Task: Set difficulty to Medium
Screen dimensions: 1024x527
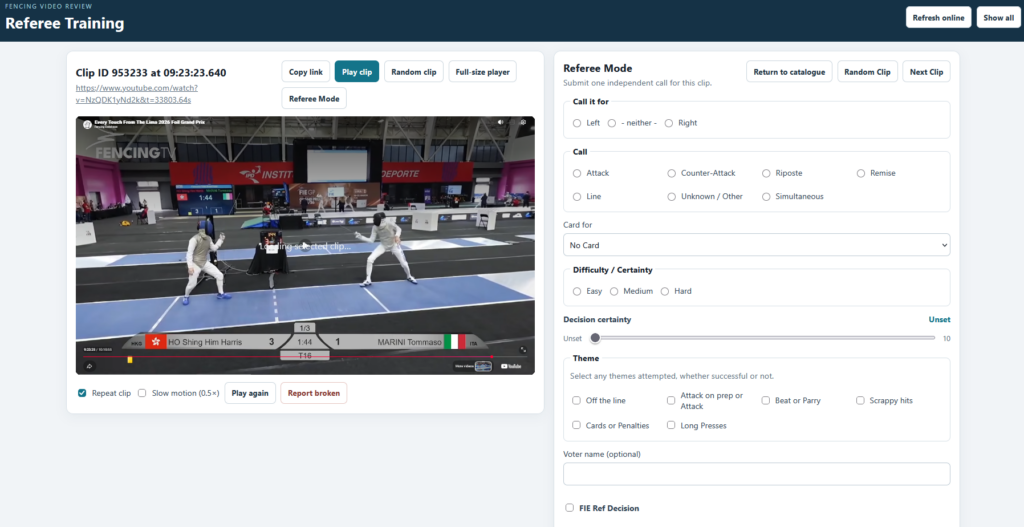Action: point(614,291)
